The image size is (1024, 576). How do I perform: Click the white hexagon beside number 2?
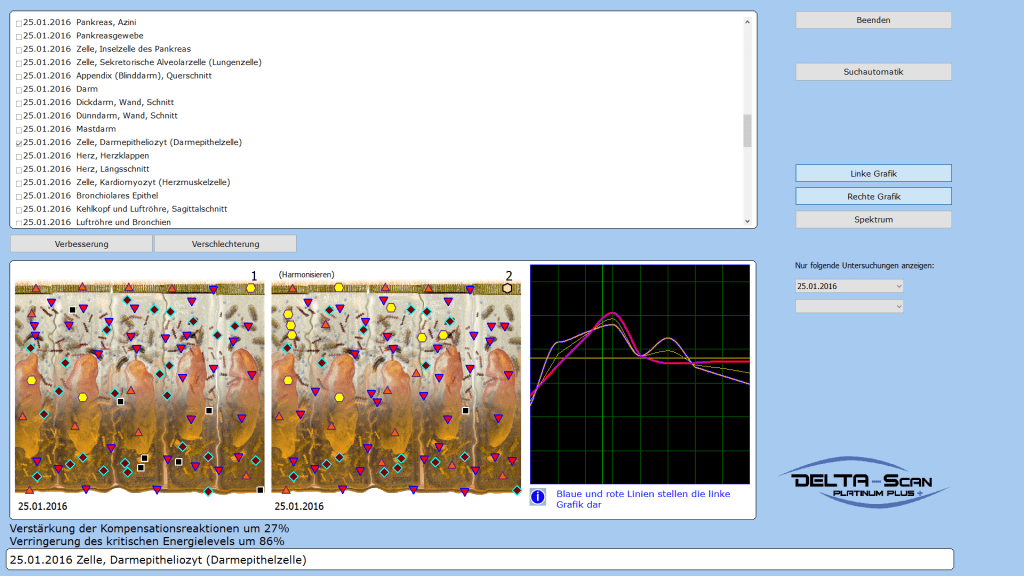click(x=508, y=288)
